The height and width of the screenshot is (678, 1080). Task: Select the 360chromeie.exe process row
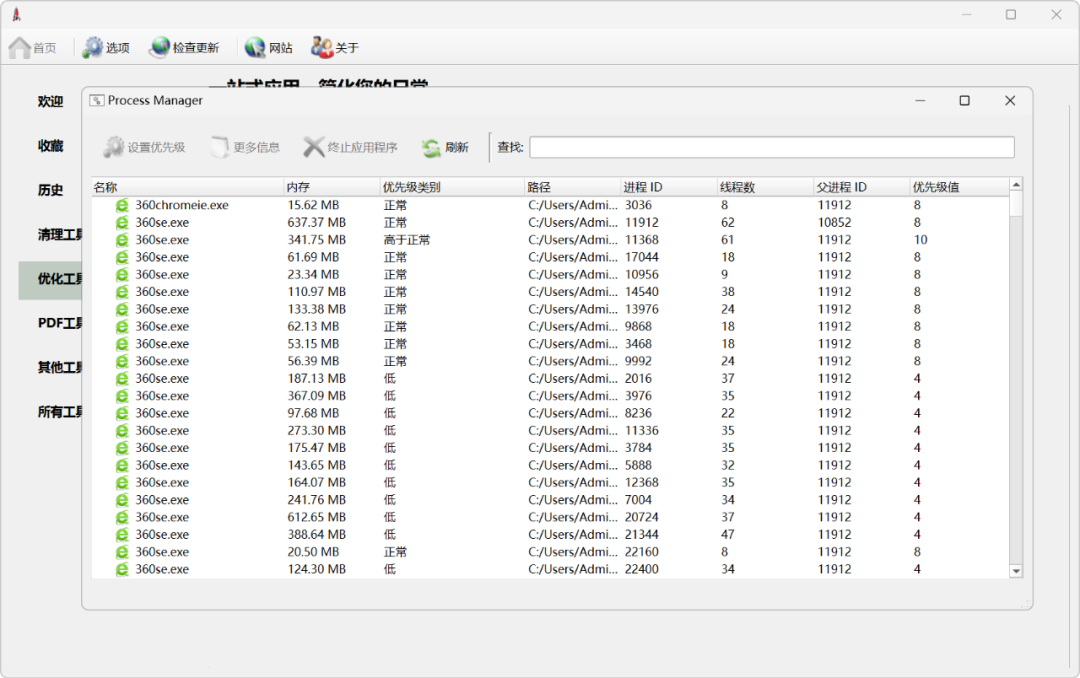[x=550, y=205]
